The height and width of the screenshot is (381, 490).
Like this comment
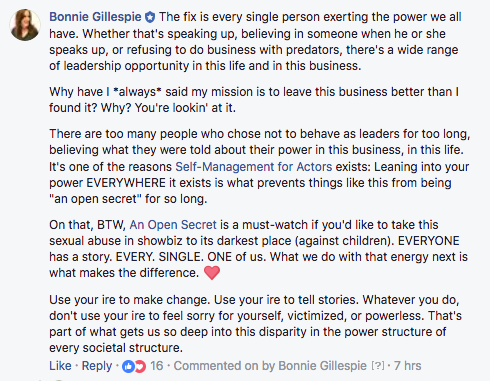60,366
